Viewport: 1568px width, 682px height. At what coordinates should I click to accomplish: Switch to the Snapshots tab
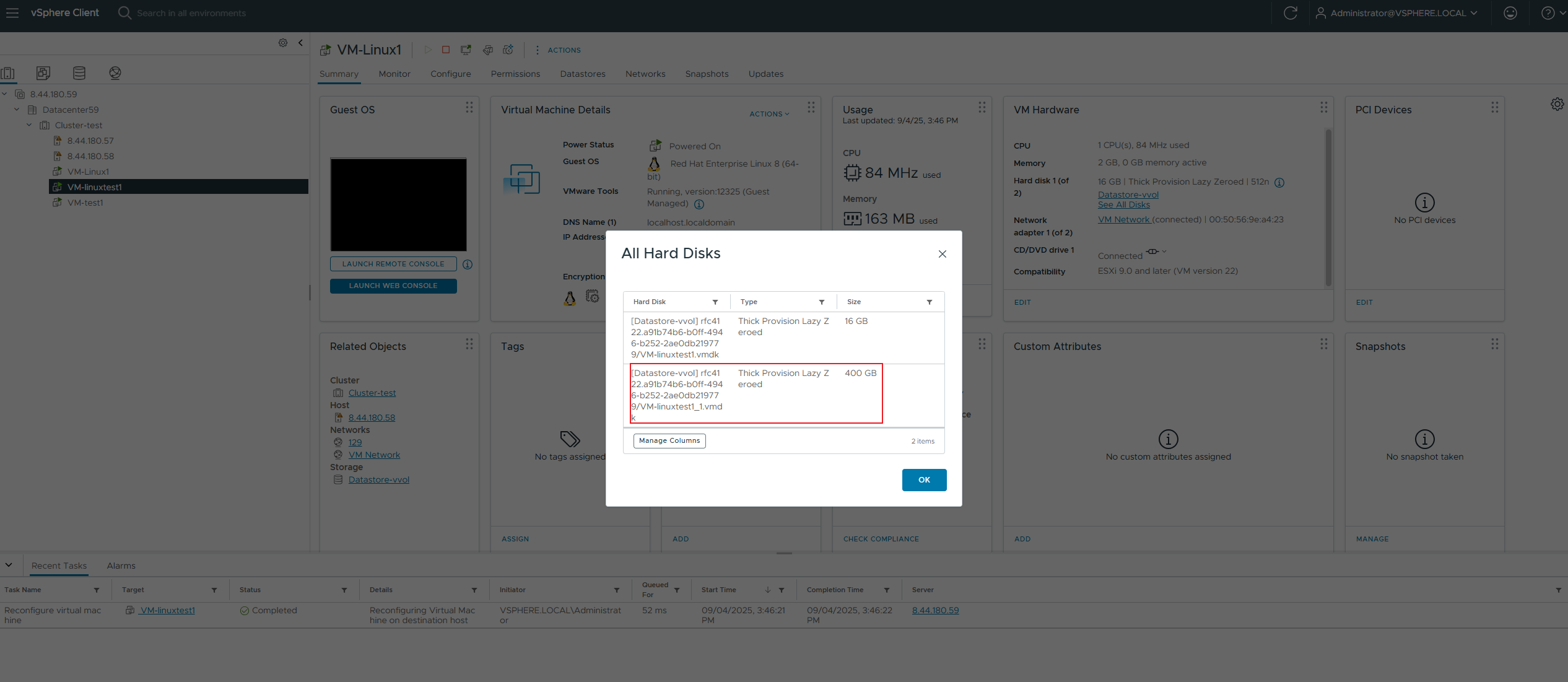(707, 74)
